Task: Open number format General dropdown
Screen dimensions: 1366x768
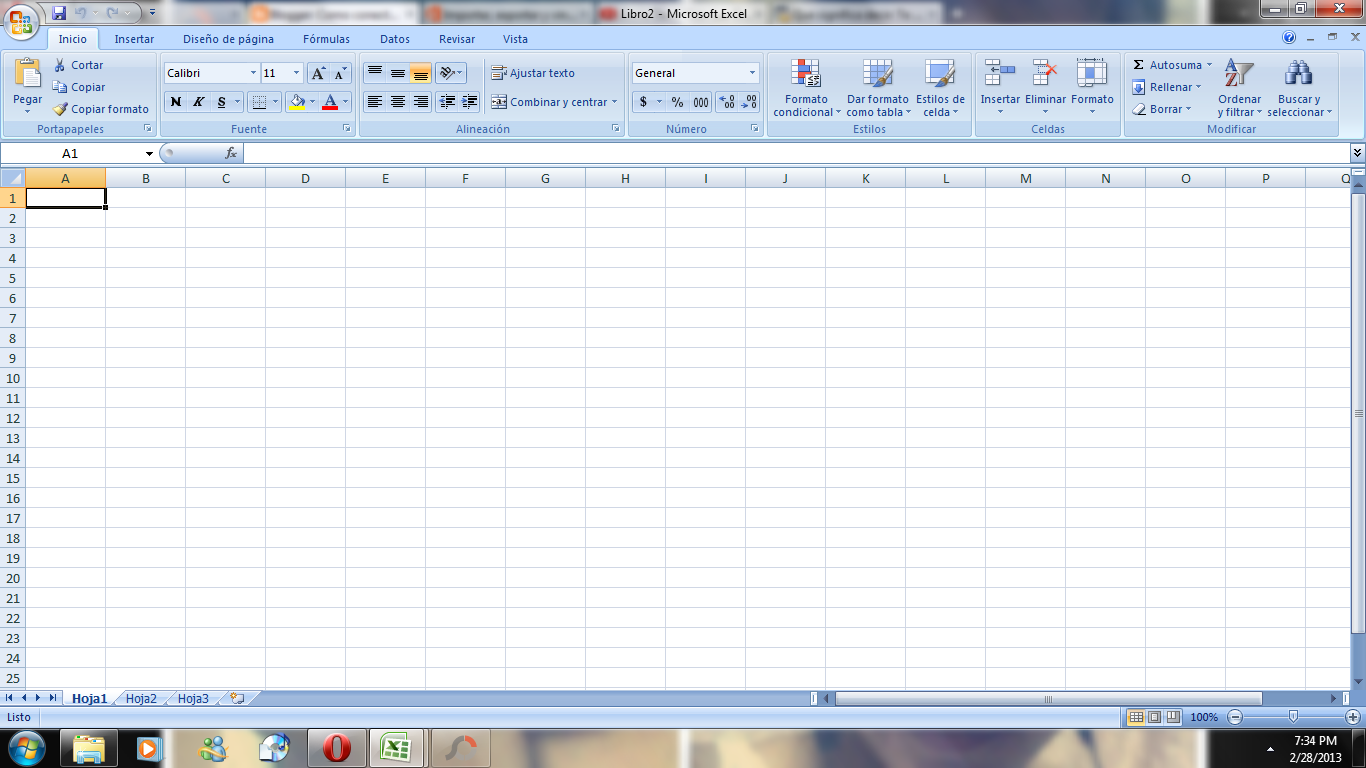Action: pos(753,73)
